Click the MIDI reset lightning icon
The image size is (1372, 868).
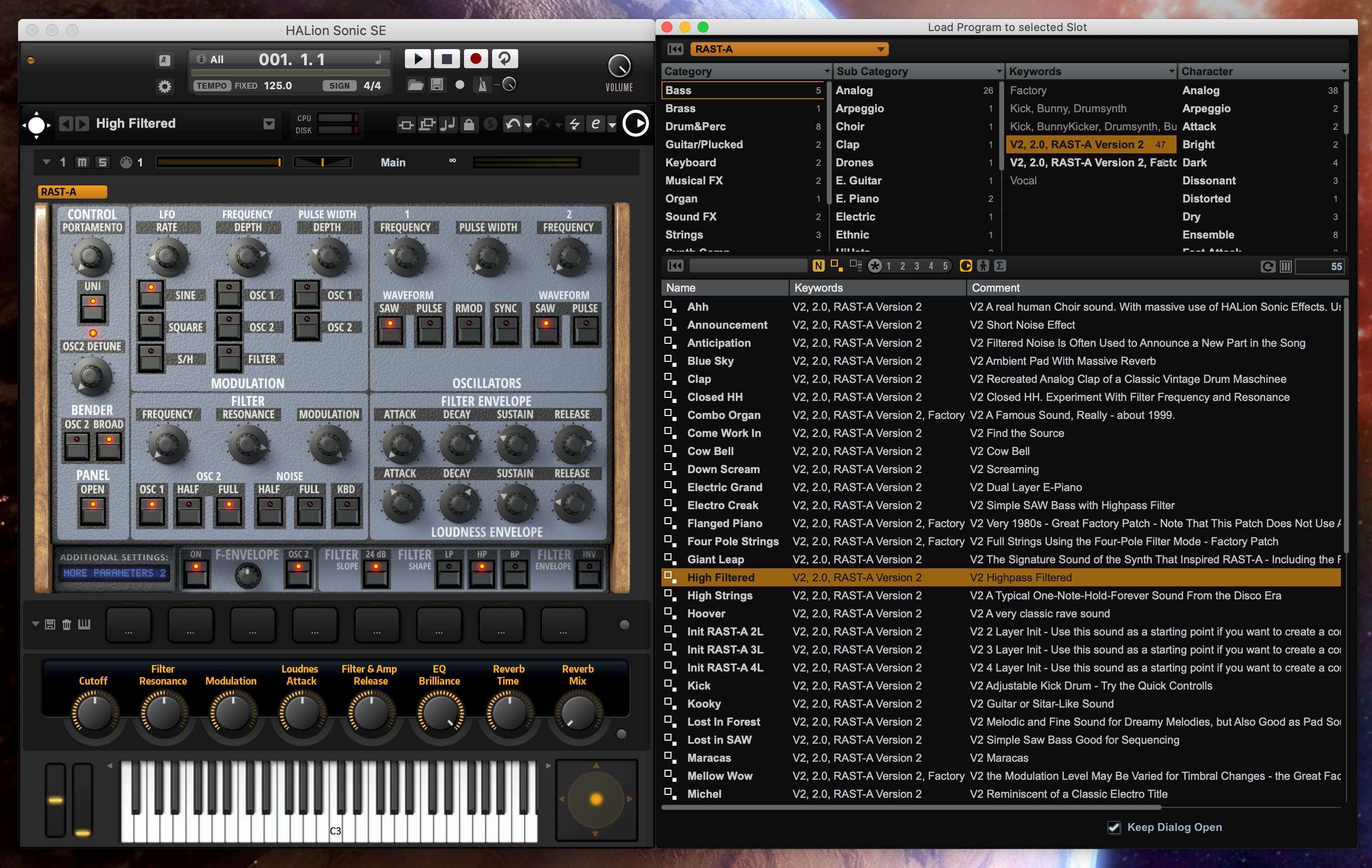[x=574, y=124]
